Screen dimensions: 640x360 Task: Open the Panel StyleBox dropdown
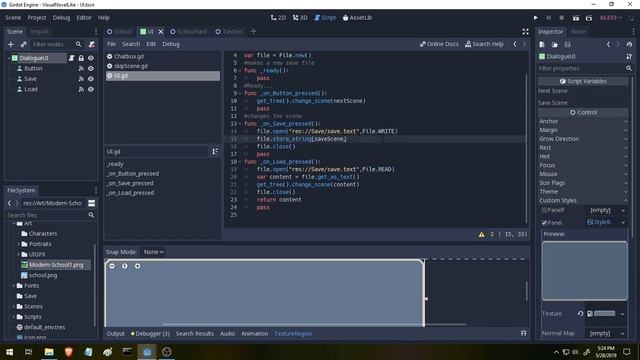click(623, 222)
